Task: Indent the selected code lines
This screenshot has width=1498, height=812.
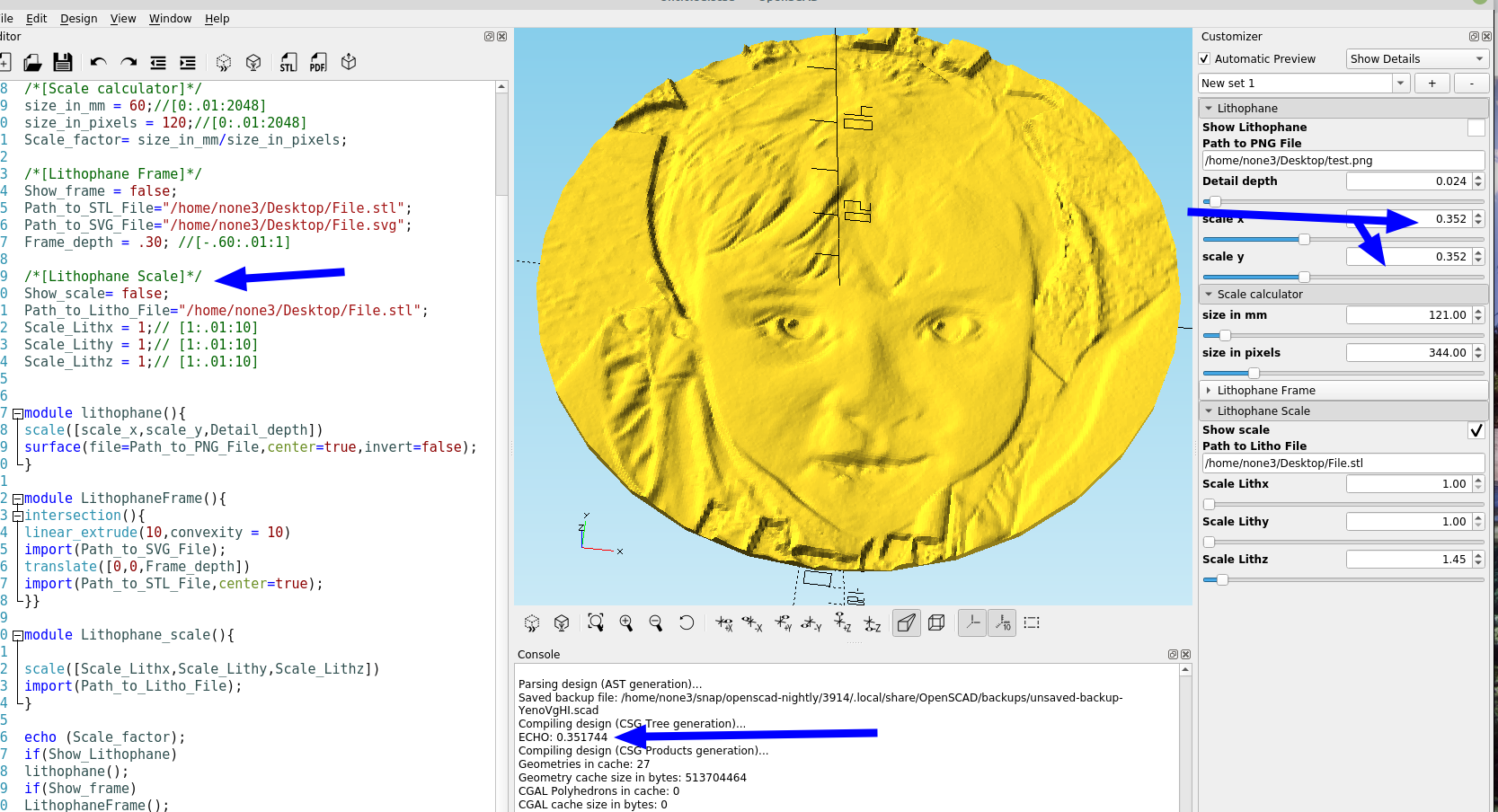Action: (x=188, y=62)
